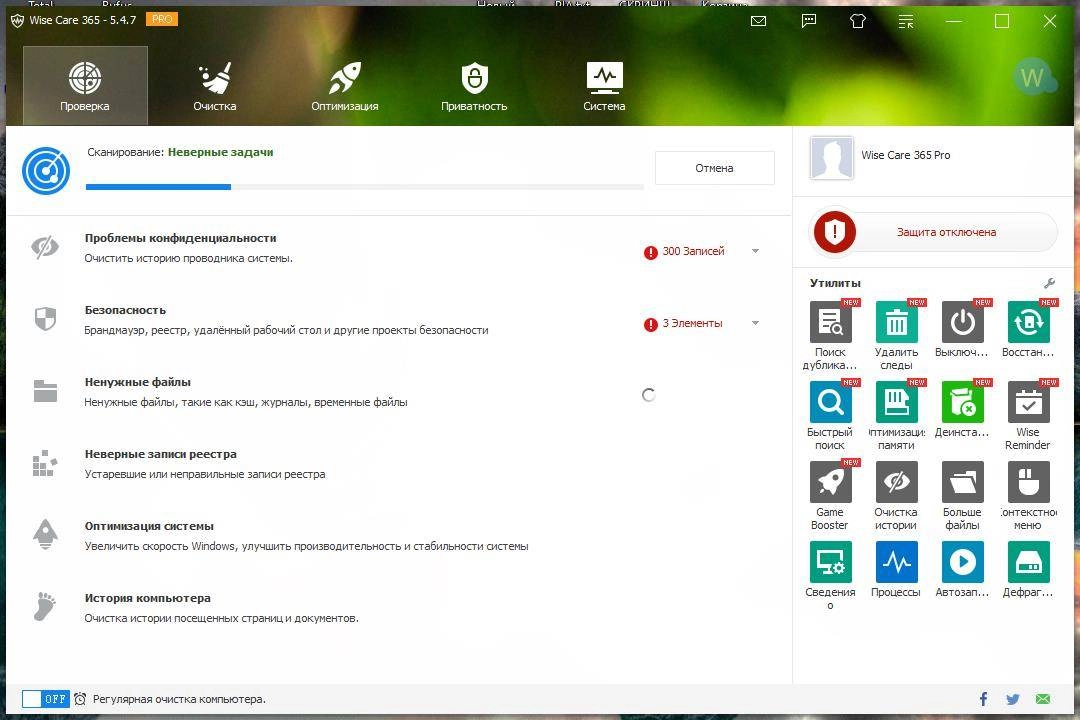The image size is (1080, 720).
Task: Select the Проблемы конфиденциальности row
Action: tap(397, 248)
